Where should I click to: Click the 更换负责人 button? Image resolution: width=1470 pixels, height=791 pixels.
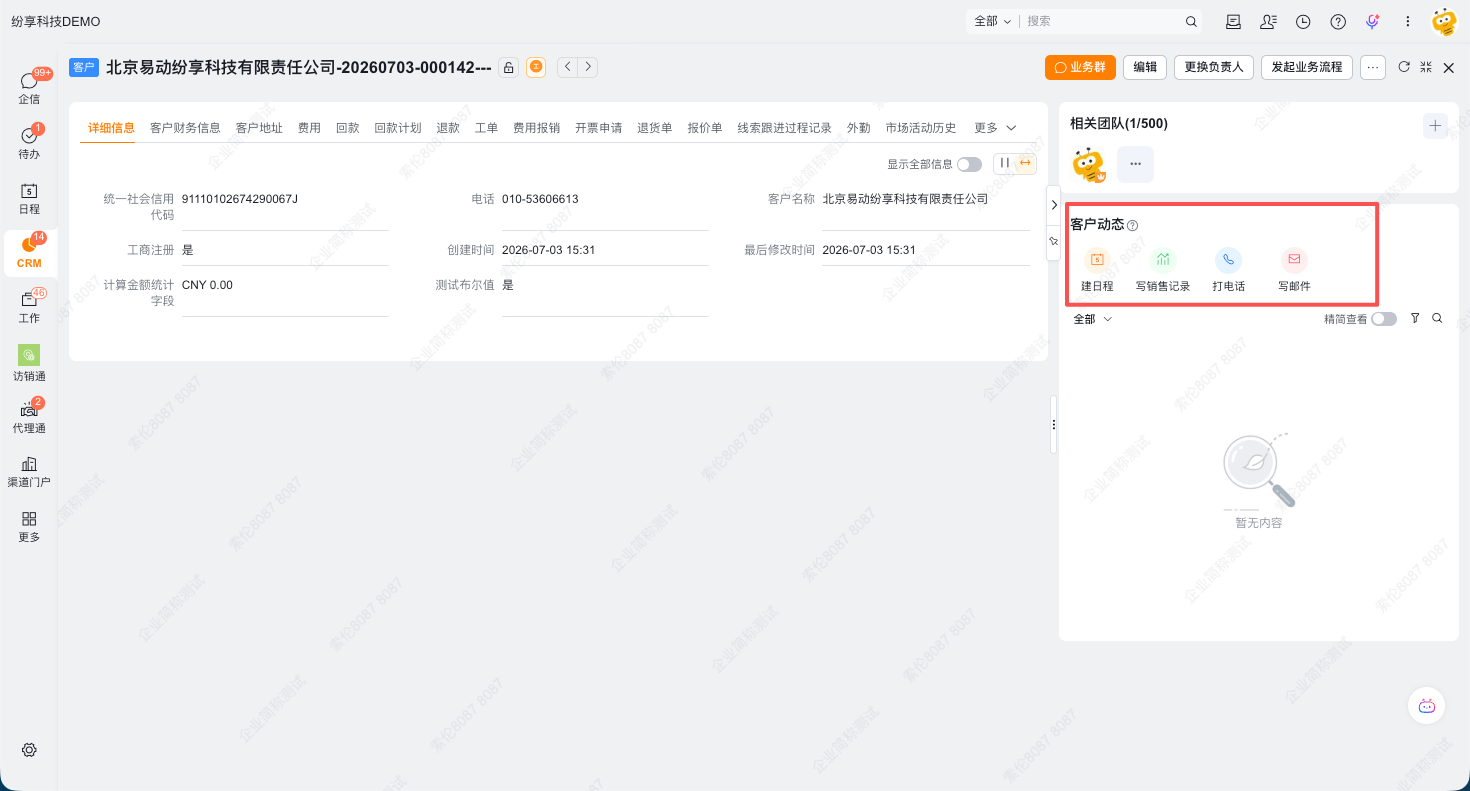click(x=1213, y=67)
